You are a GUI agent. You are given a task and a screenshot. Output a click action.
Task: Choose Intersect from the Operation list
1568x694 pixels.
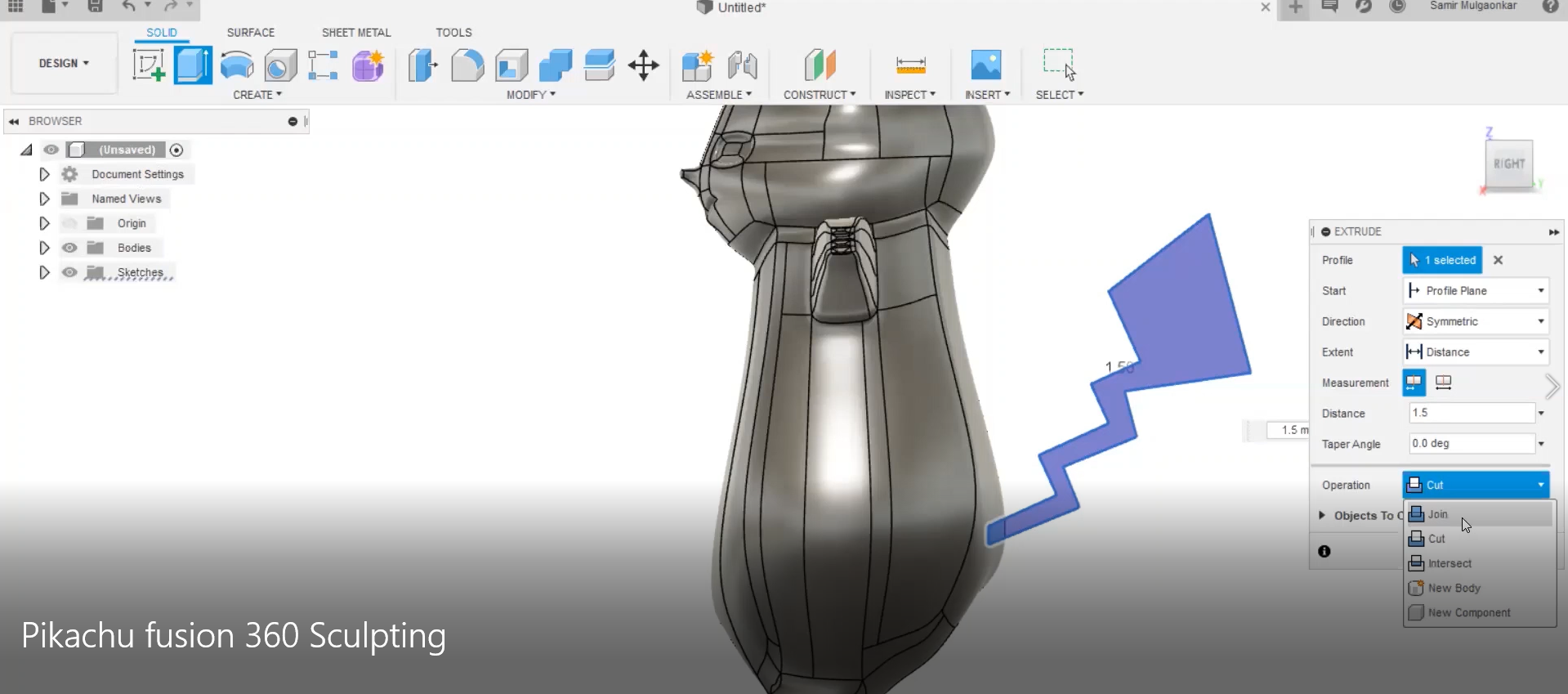[x=1479, y=563]
